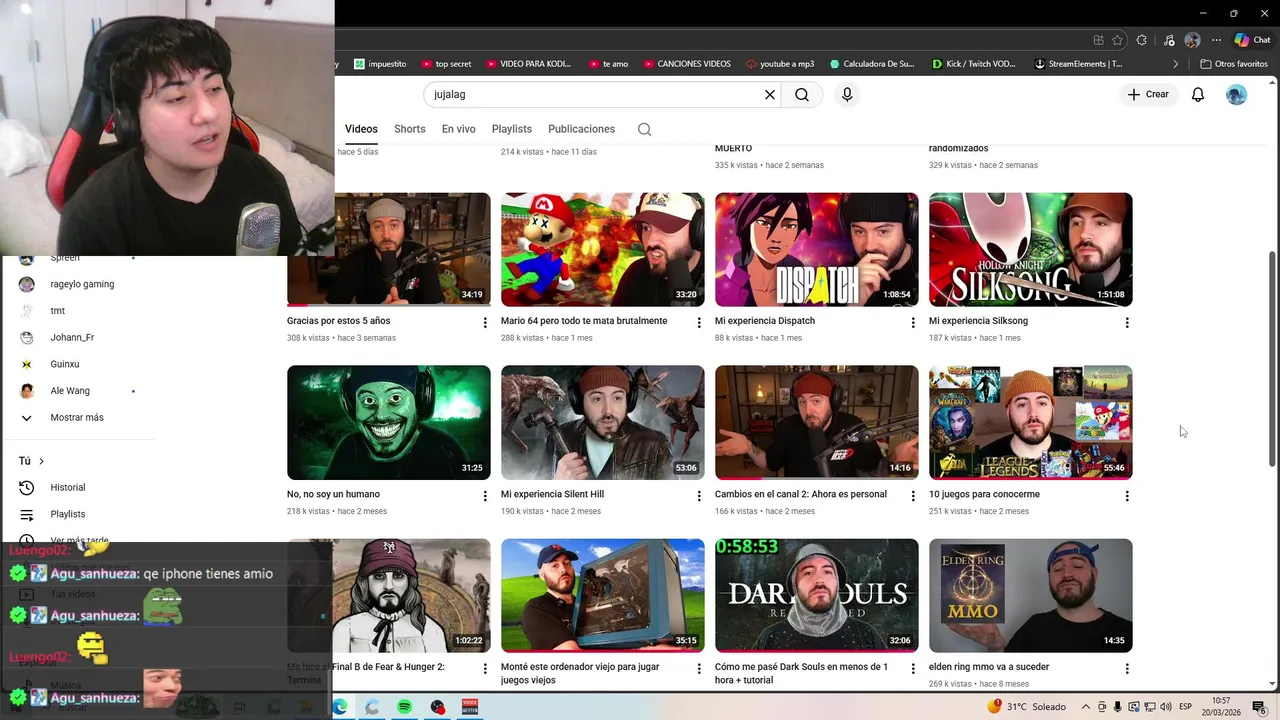Open options for Mi experiencia Silksong
The width and height of the screenshot is (1280, 720).
1127,323
